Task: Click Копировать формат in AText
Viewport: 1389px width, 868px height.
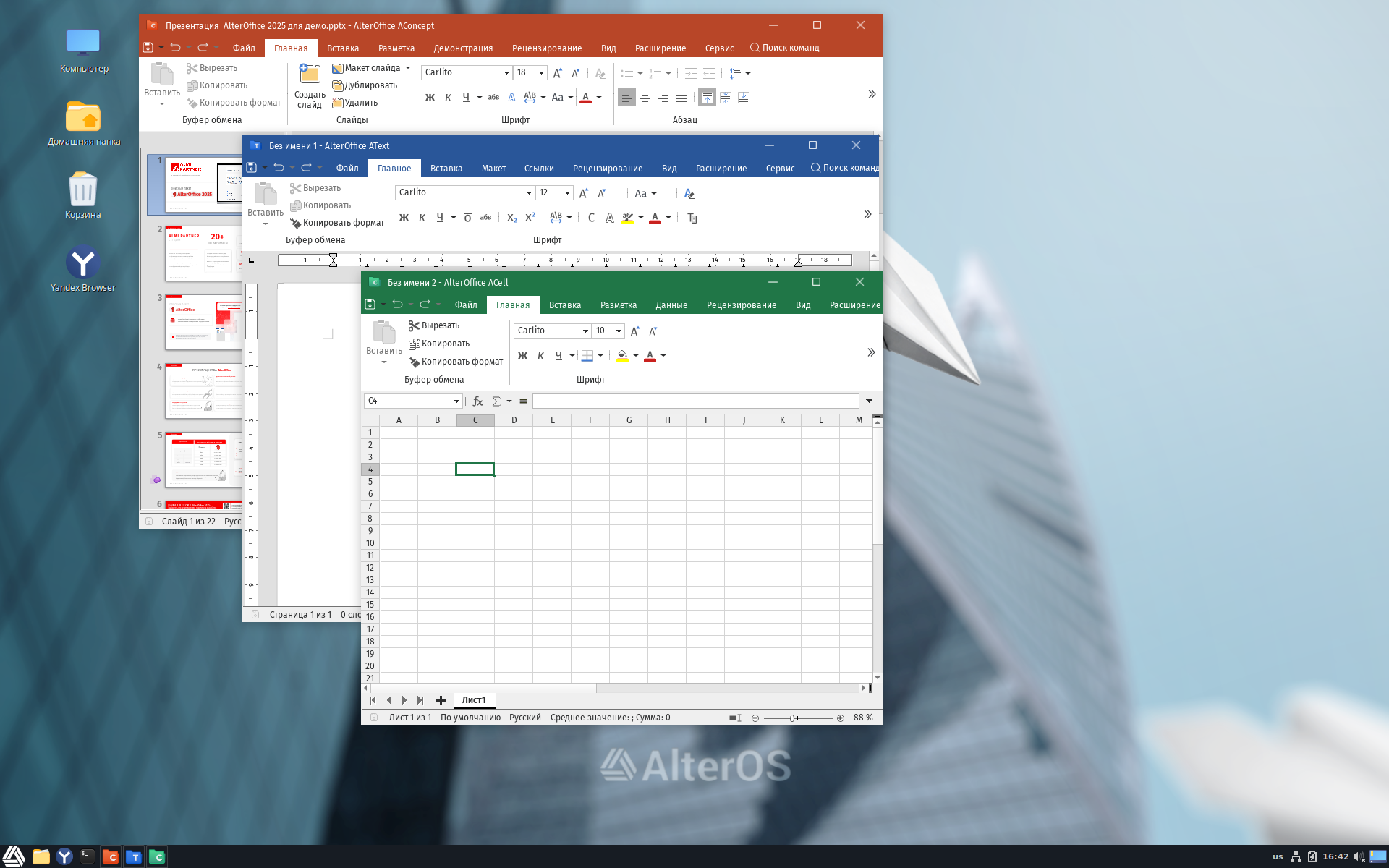Action: coord(337,223)
